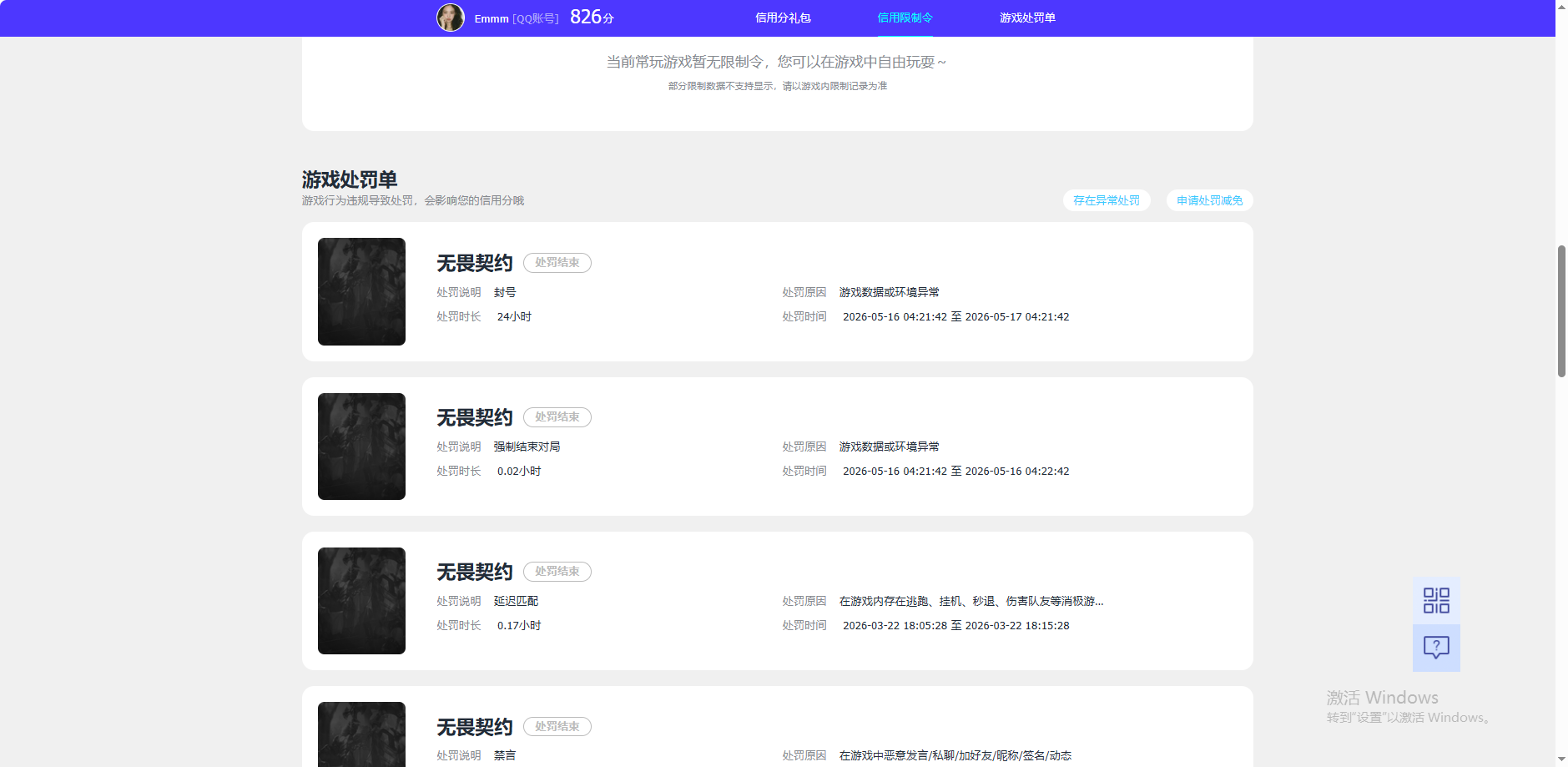The width and height of the screenshot is (1568, 767).
Task: Click the truncated reason 在游戏内存在逃跑、挂机
Action: point(971,601)
